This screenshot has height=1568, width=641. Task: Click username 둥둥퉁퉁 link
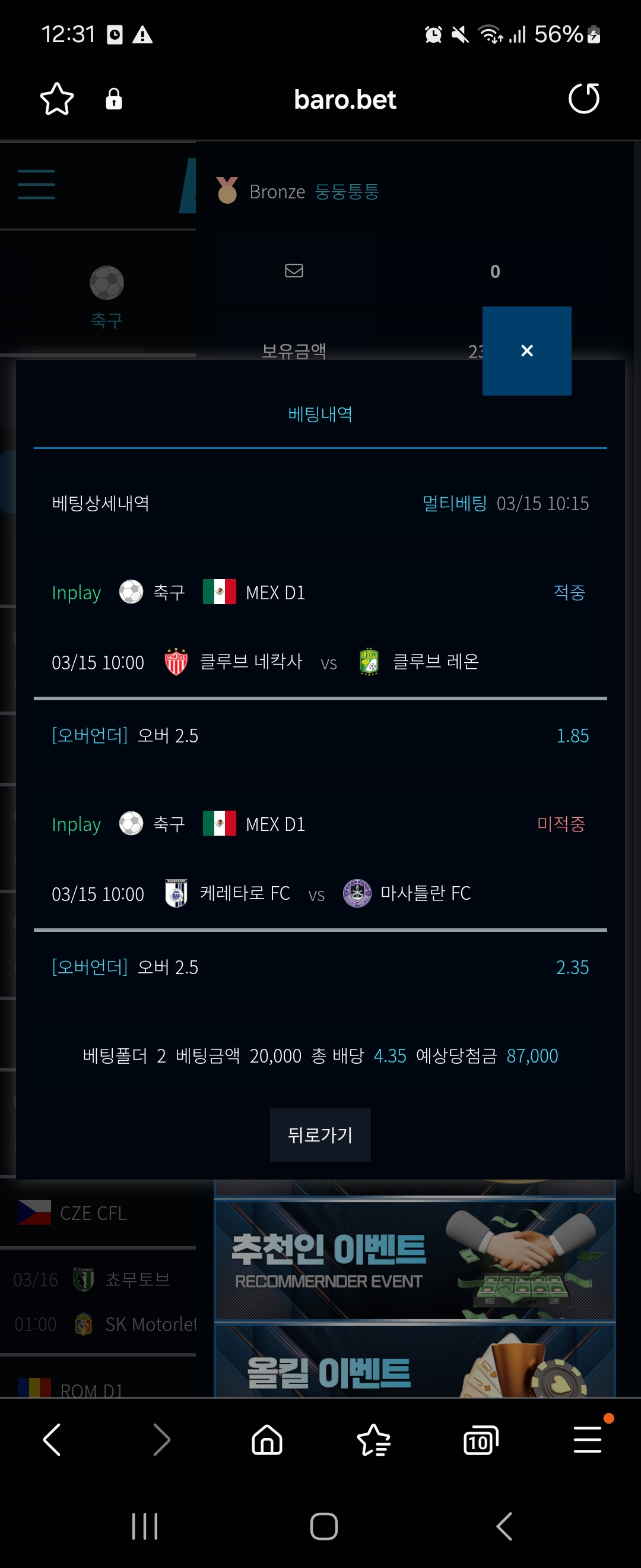tap(347, 192)
